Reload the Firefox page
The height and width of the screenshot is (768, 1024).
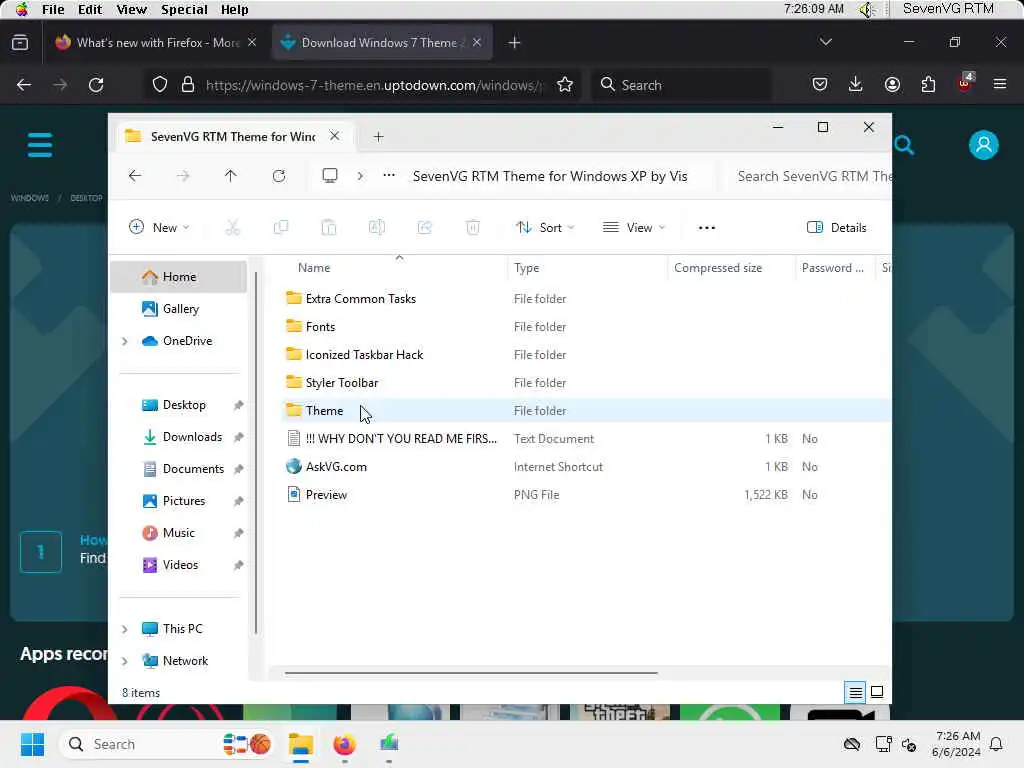pyautogui.click(x=96, y=85)
